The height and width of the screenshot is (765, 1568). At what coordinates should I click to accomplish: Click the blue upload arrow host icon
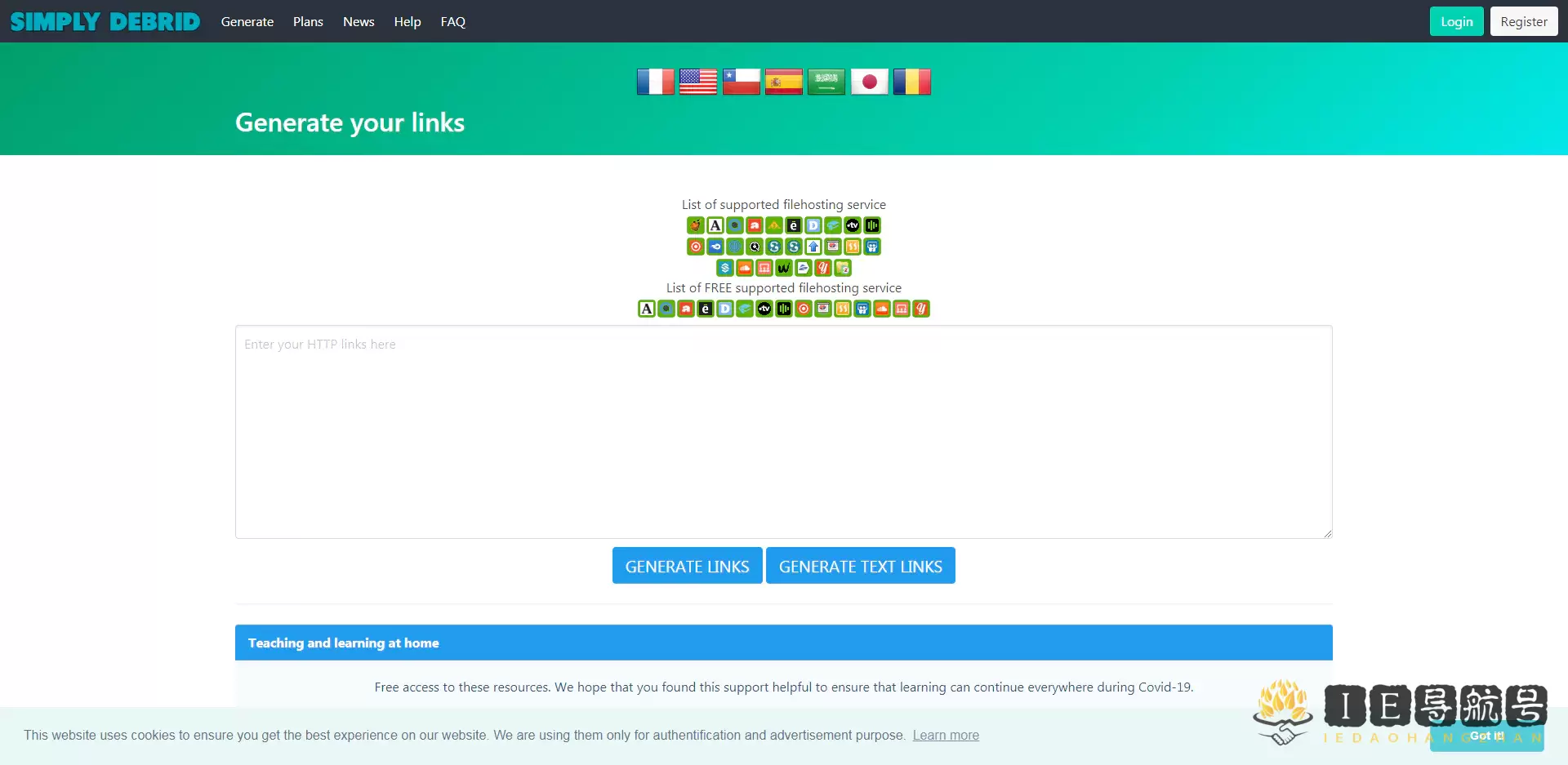point(813,247)
